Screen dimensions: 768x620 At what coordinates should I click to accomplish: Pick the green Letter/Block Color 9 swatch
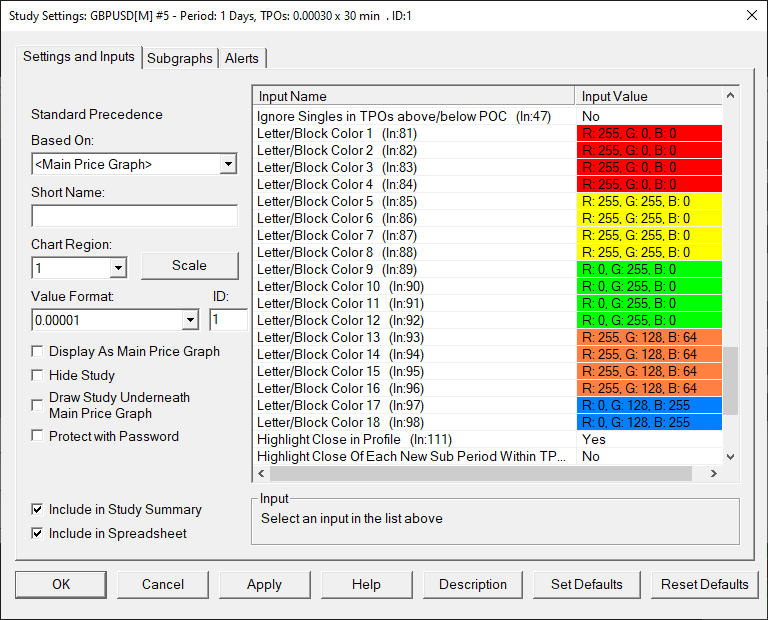pos(648,270)
